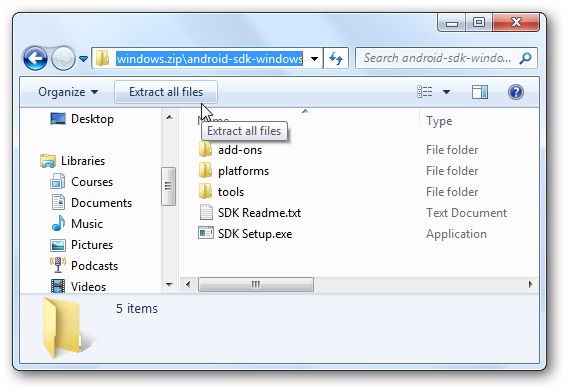Click the navigation pane scroll down arrow
567x391 pixels.
[169, 285]
